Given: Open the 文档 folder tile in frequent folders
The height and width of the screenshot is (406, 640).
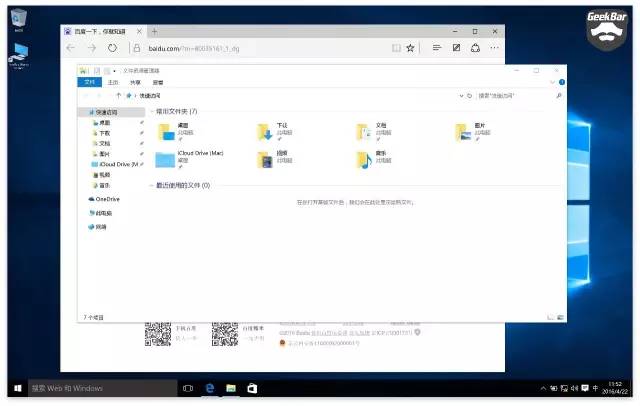Looking at the screenshot, I should (375, 132).
